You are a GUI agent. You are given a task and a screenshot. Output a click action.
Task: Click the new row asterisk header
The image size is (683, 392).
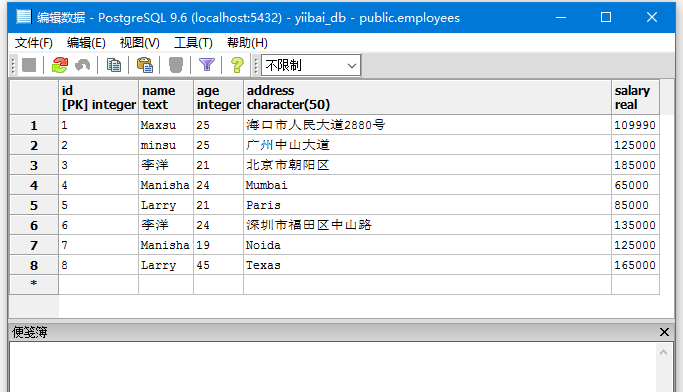(34, 285)
